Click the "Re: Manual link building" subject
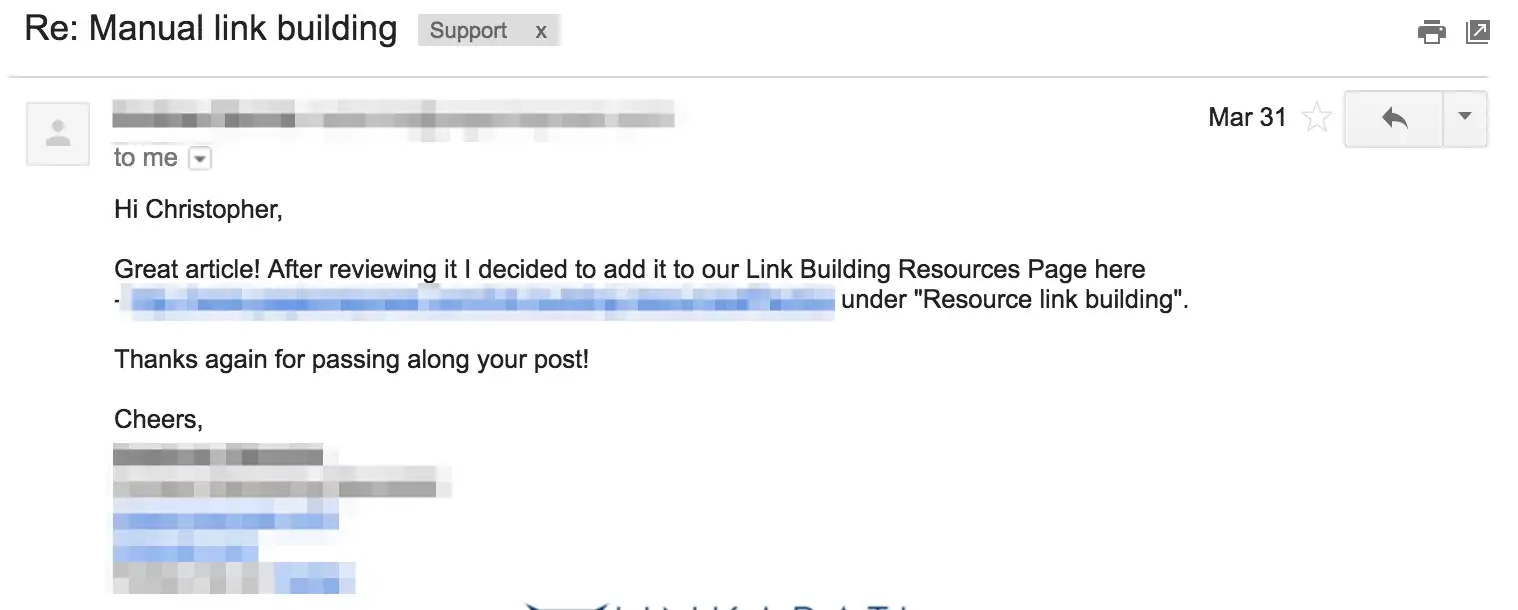The width and height of the screenshot is (1518, 610). pos(211,28)
